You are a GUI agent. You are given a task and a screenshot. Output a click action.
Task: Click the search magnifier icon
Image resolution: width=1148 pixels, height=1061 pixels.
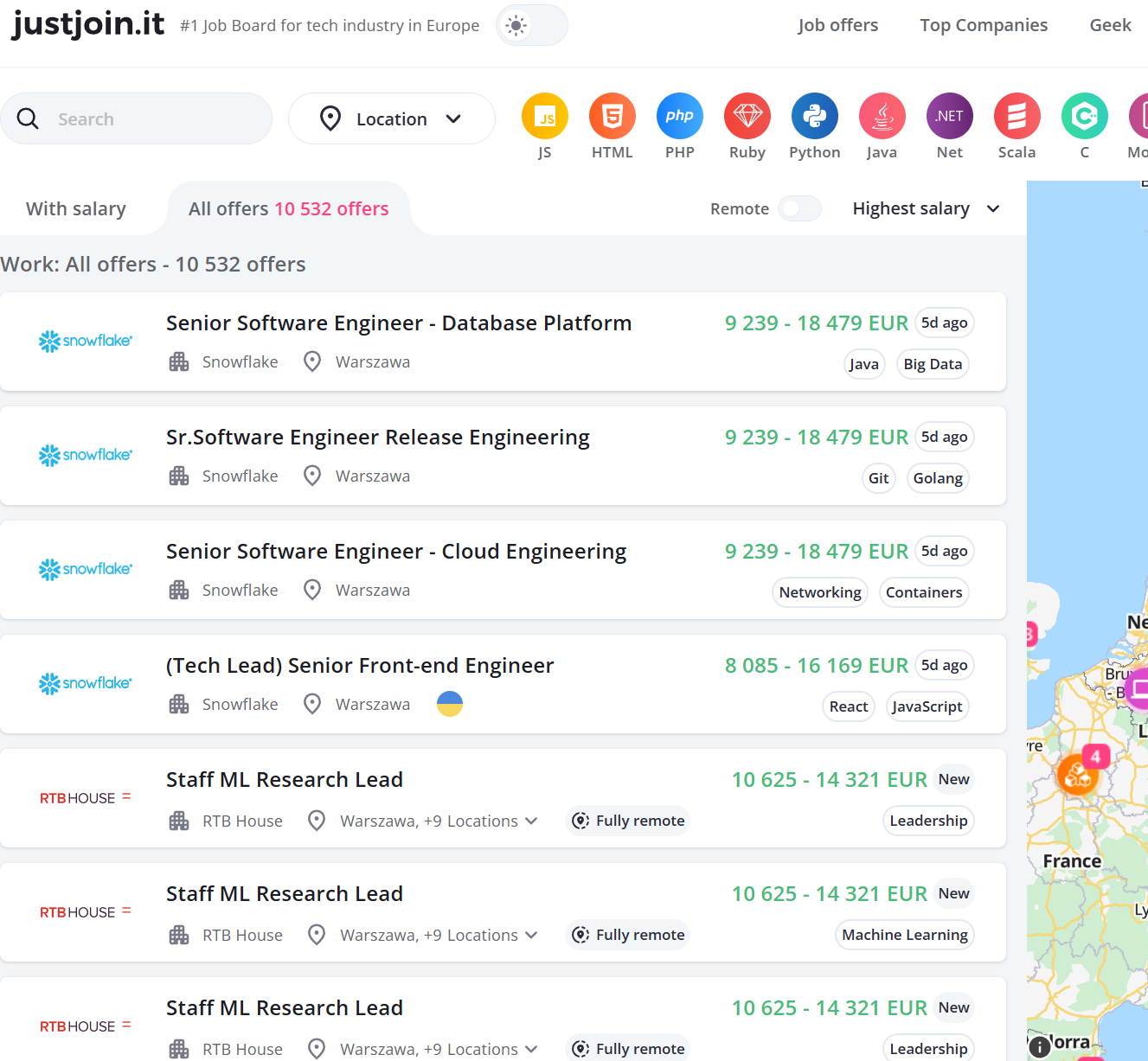[x=28, y=118]
